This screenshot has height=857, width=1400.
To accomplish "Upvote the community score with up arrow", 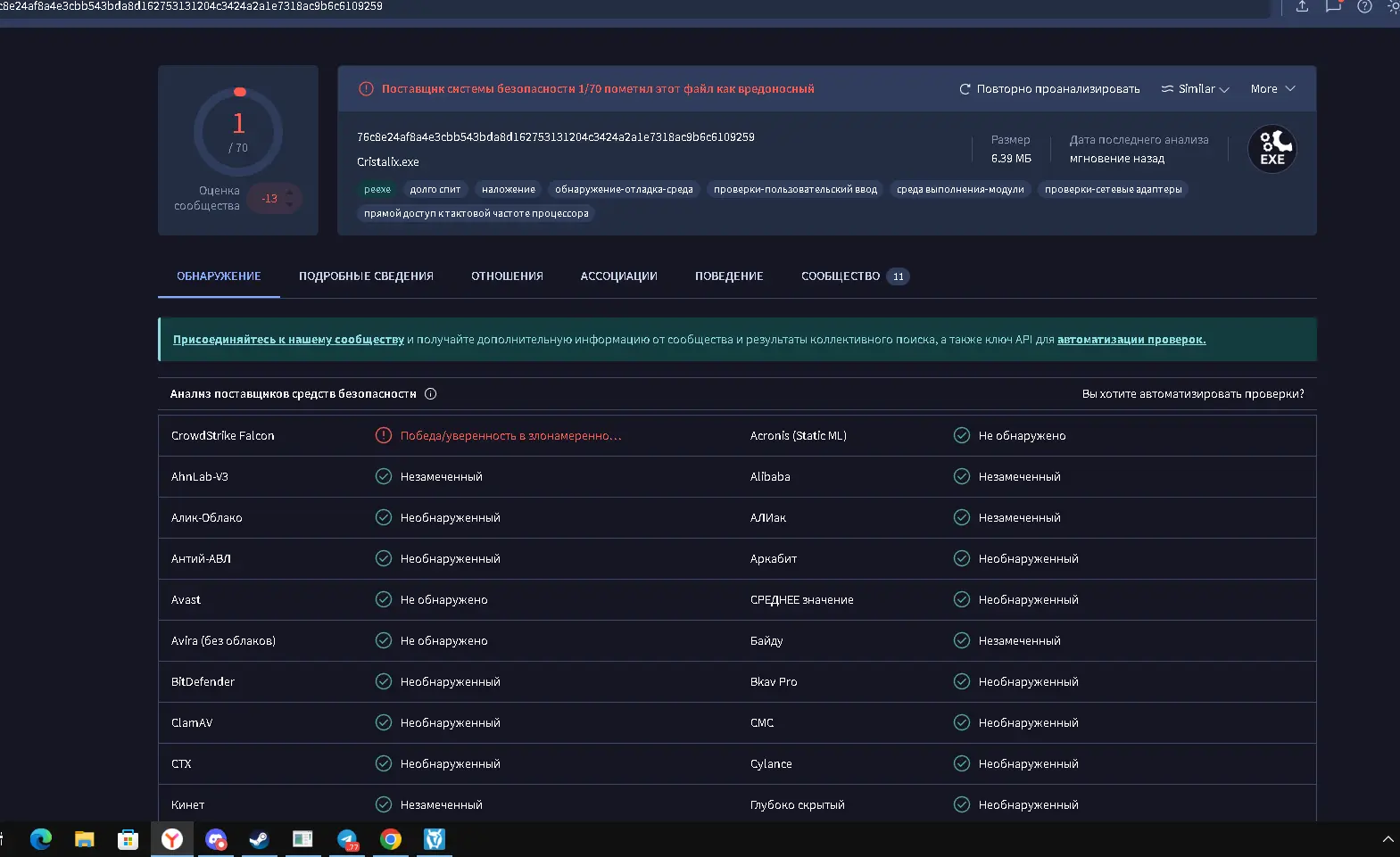I will 289,193.
